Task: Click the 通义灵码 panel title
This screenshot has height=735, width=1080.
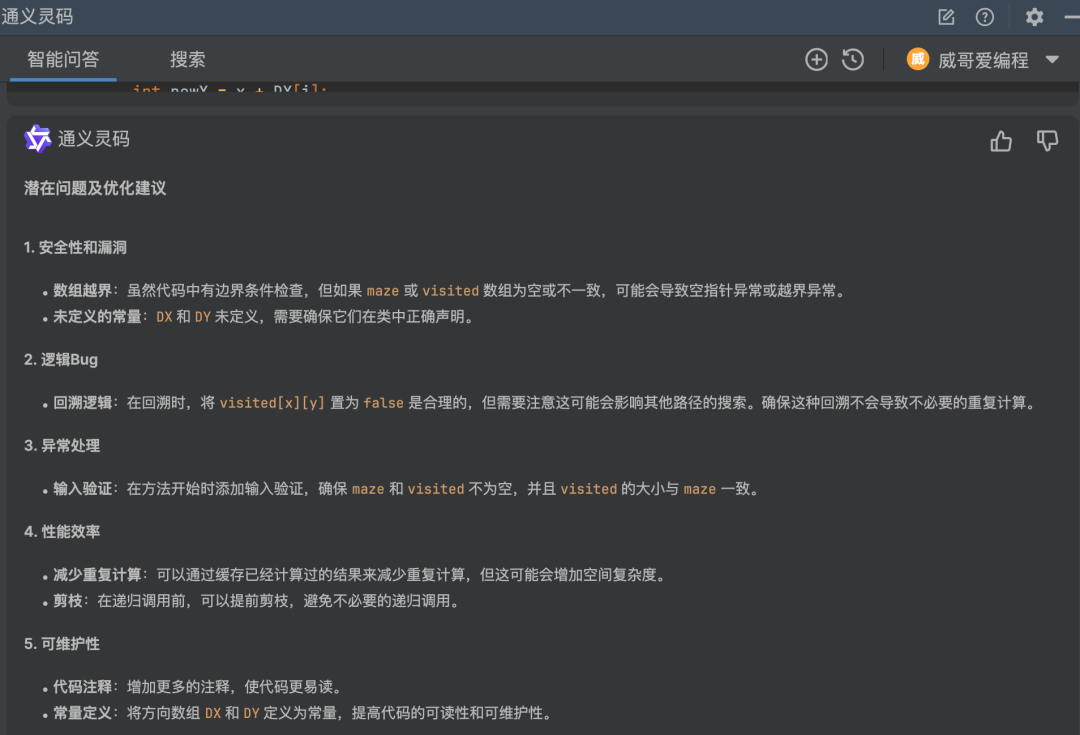Action: pos(37,17)
